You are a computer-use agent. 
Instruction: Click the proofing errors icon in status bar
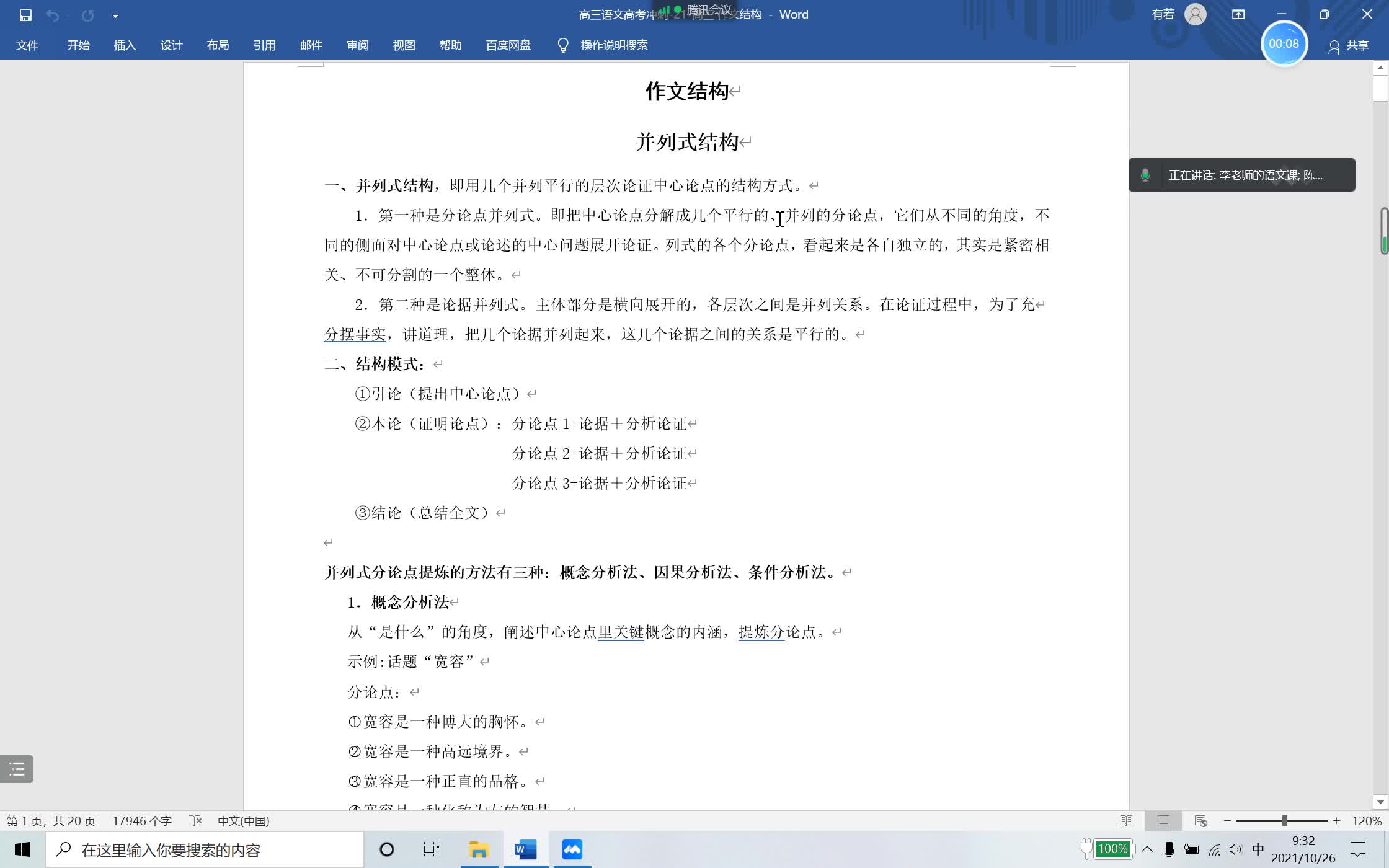pyautogui.click(x=195, y=821)
